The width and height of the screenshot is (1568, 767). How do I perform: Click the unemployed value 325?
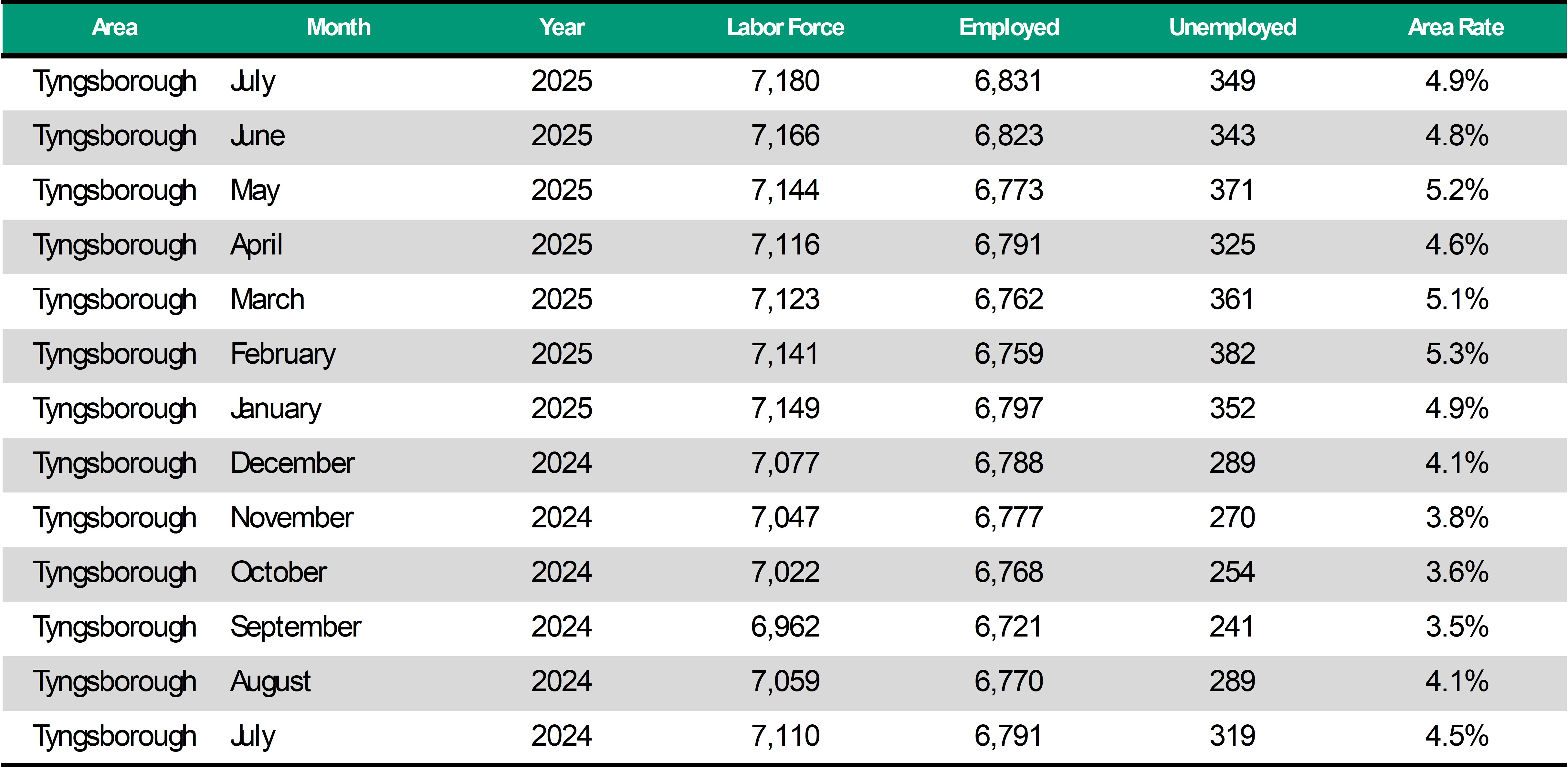click(x=1233, y=245)
